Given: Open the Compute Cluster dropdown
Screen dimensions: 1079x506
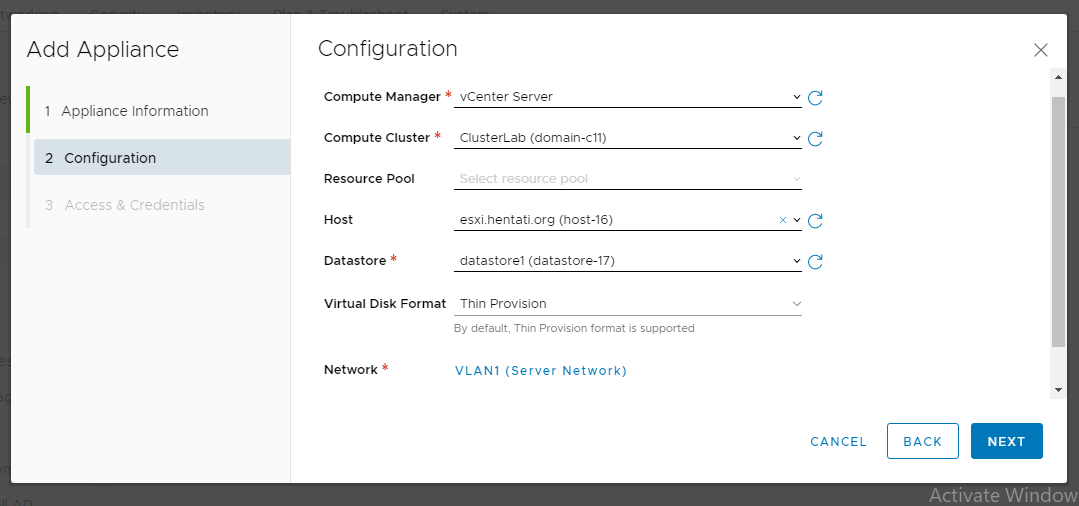Looking at the screenshot, I should pos(628,138).
